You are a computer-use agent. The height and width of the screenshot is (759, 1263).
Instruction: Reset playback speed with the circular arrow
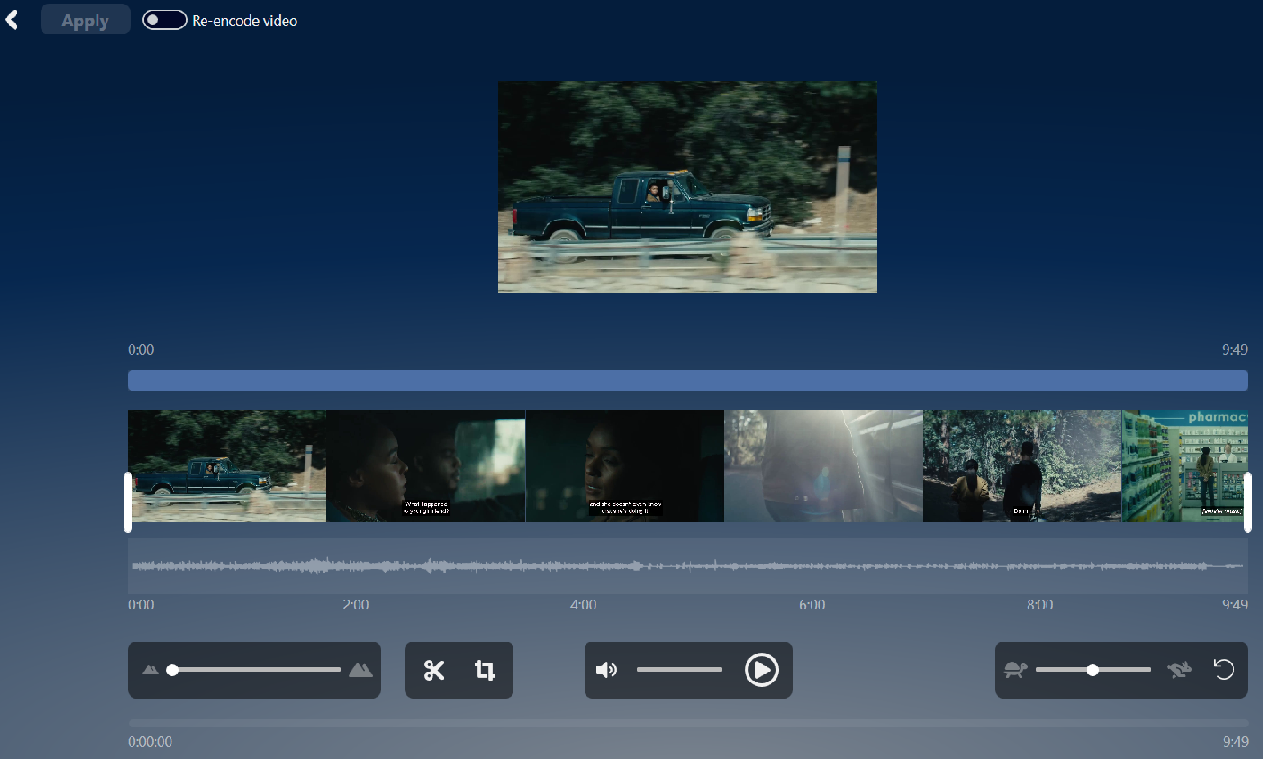1224,669
